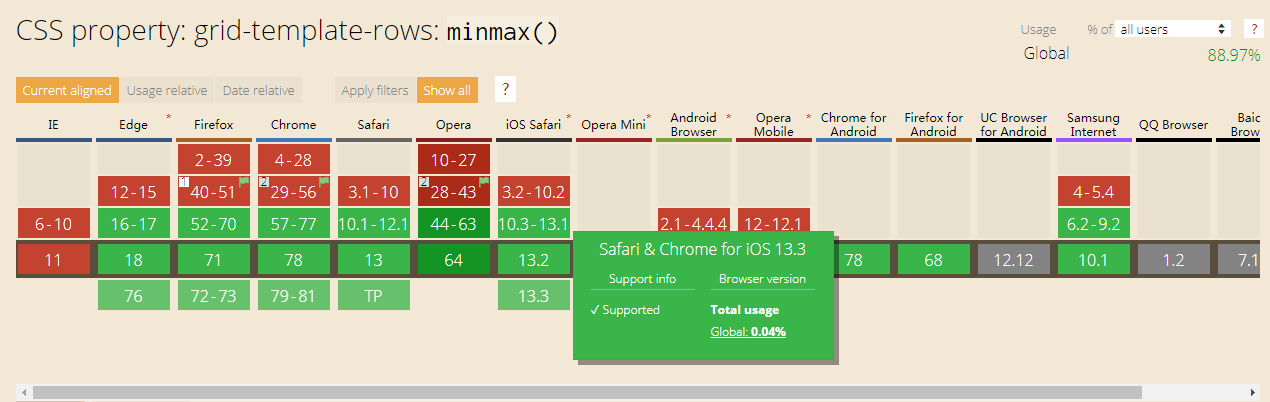The height and width of the screenshot is (402, 1270).
Task: Select the Safari TP version cell
Action: click(x=374, y=296)
